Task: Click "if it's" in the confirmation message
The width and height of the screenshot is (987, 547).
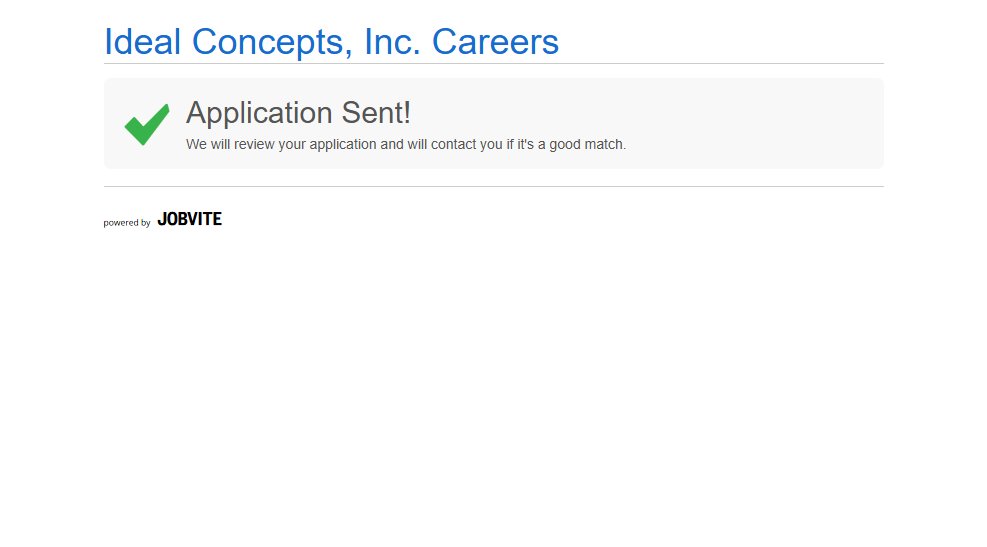Action: (x=524, y=144)
